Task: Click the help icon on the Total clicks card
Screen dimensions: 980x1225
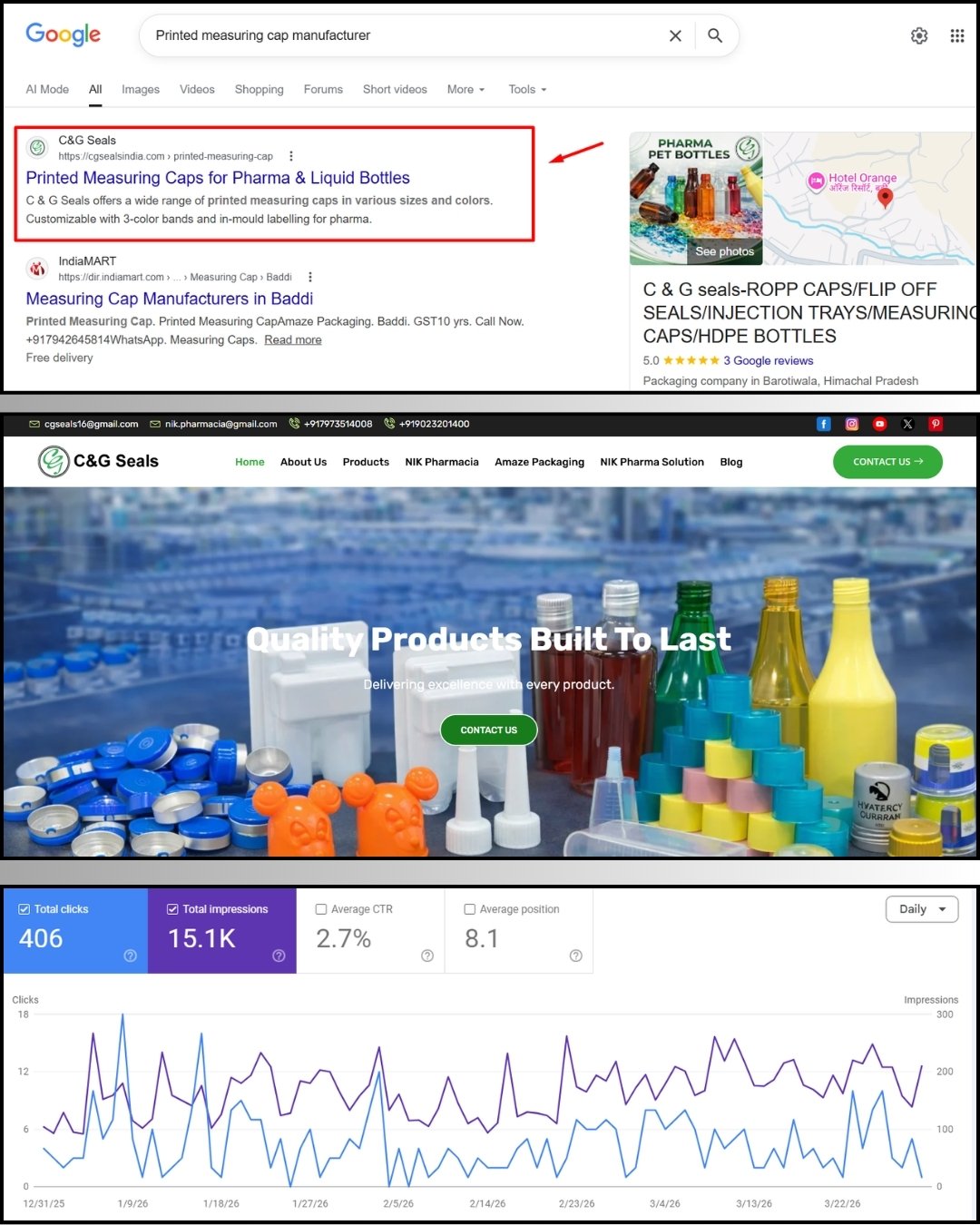Action: [130, 955]
